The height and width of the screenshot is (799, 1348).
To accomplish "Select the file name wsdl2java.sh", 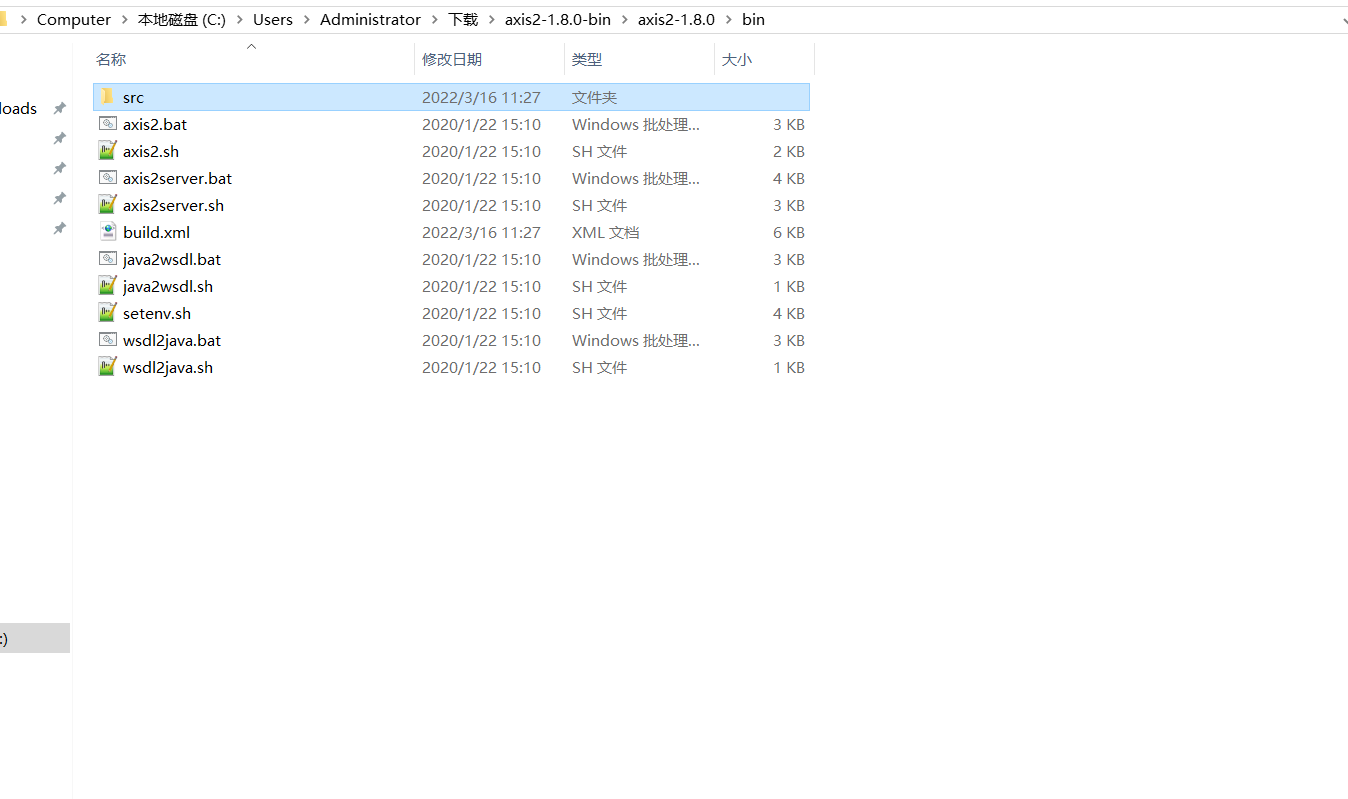I will (168, 367).
